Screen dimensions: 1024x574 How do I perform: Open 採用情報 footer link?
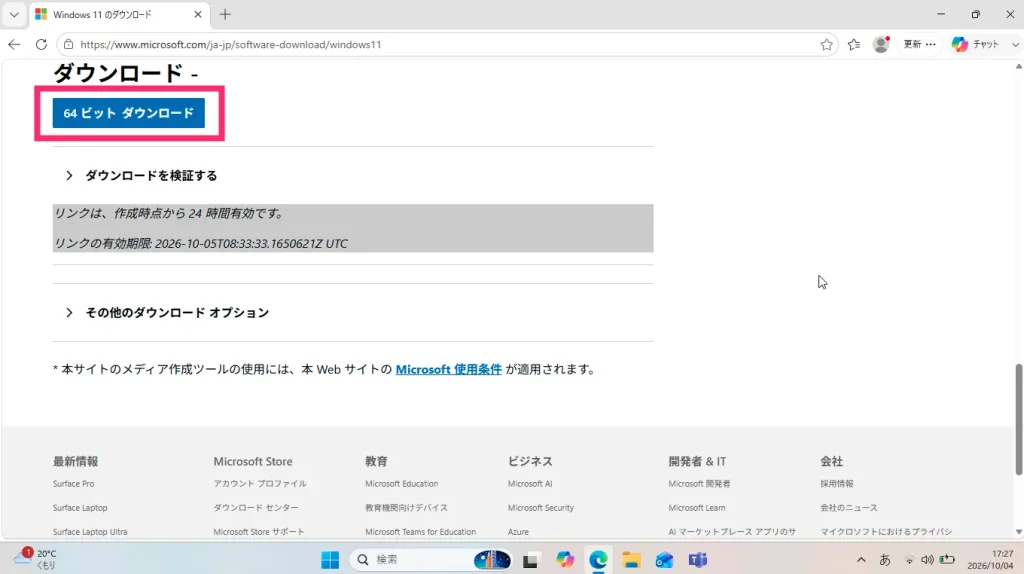837,484
